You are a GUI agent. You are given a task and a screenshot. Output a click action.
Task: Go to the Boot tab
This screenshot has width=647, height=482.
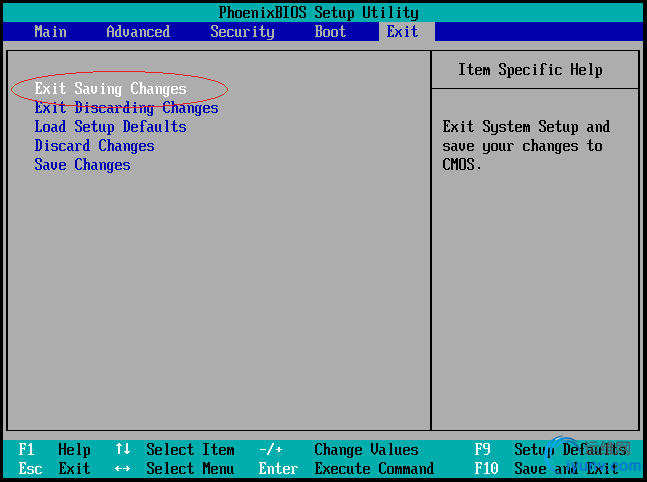tap(330, 32)
